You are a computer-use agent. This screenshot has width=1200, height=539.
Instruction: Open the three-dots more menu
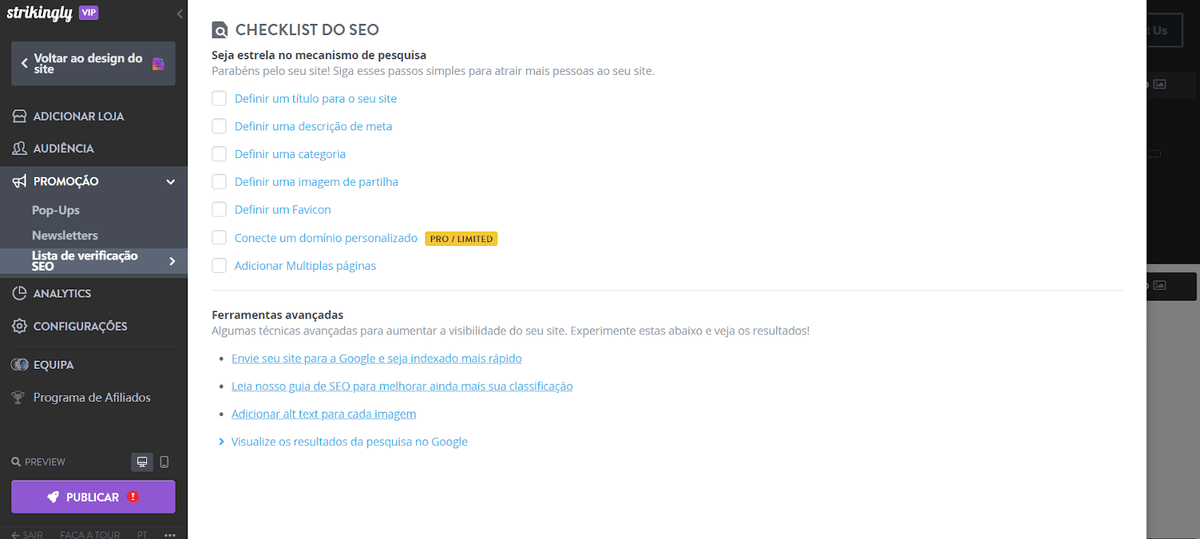(x=170, y=534)
